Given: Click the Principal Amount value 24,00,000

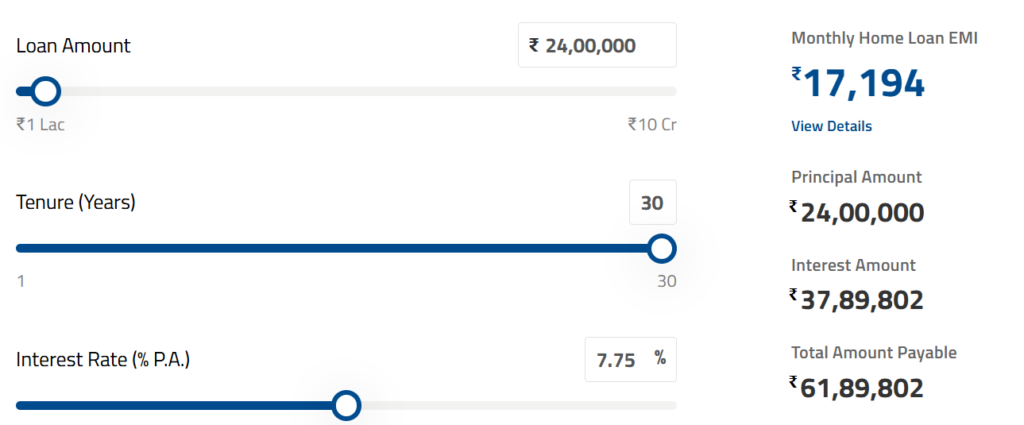Looking at the screenshot, I should pyautogui.click(x=862, y=213).
